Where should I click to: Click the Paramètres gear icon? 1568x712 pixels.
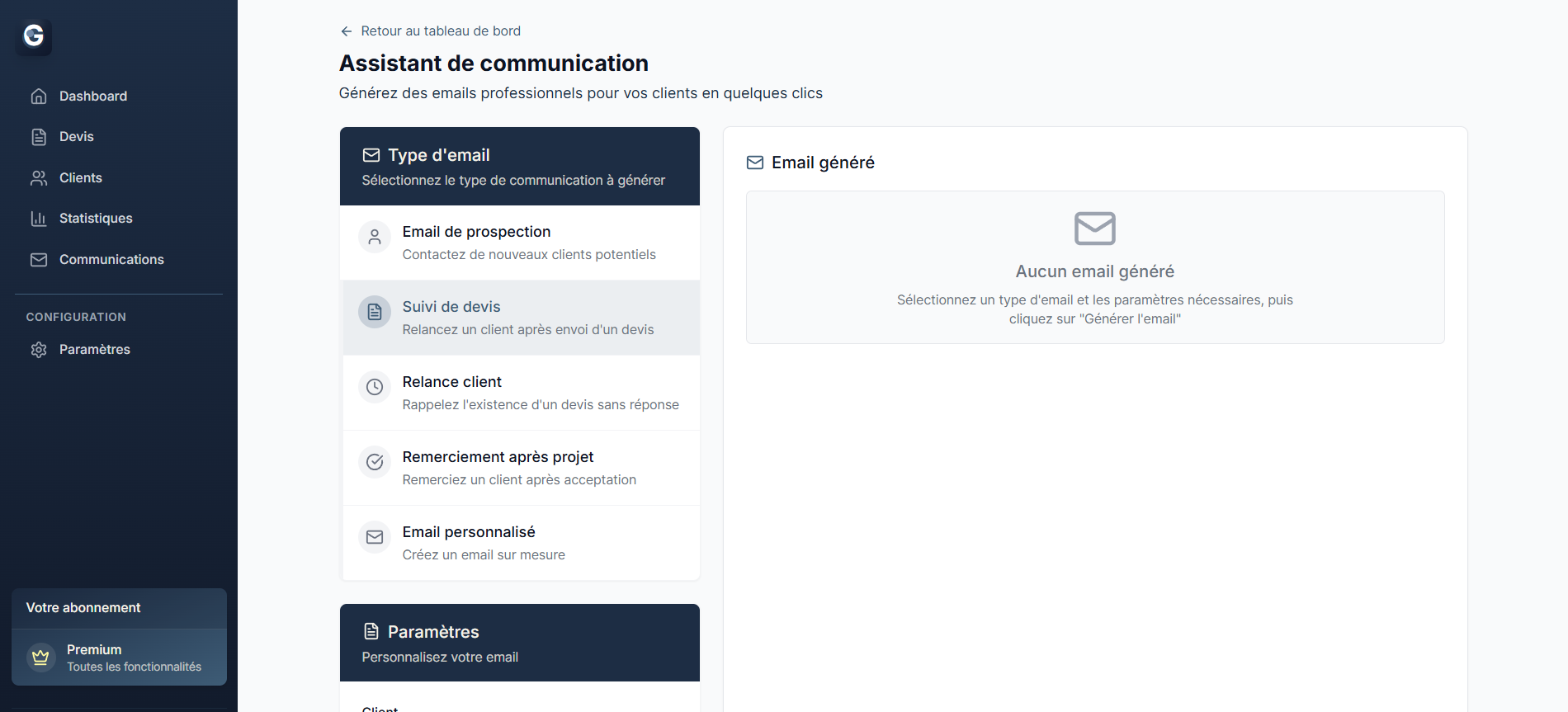click(39, 350)
